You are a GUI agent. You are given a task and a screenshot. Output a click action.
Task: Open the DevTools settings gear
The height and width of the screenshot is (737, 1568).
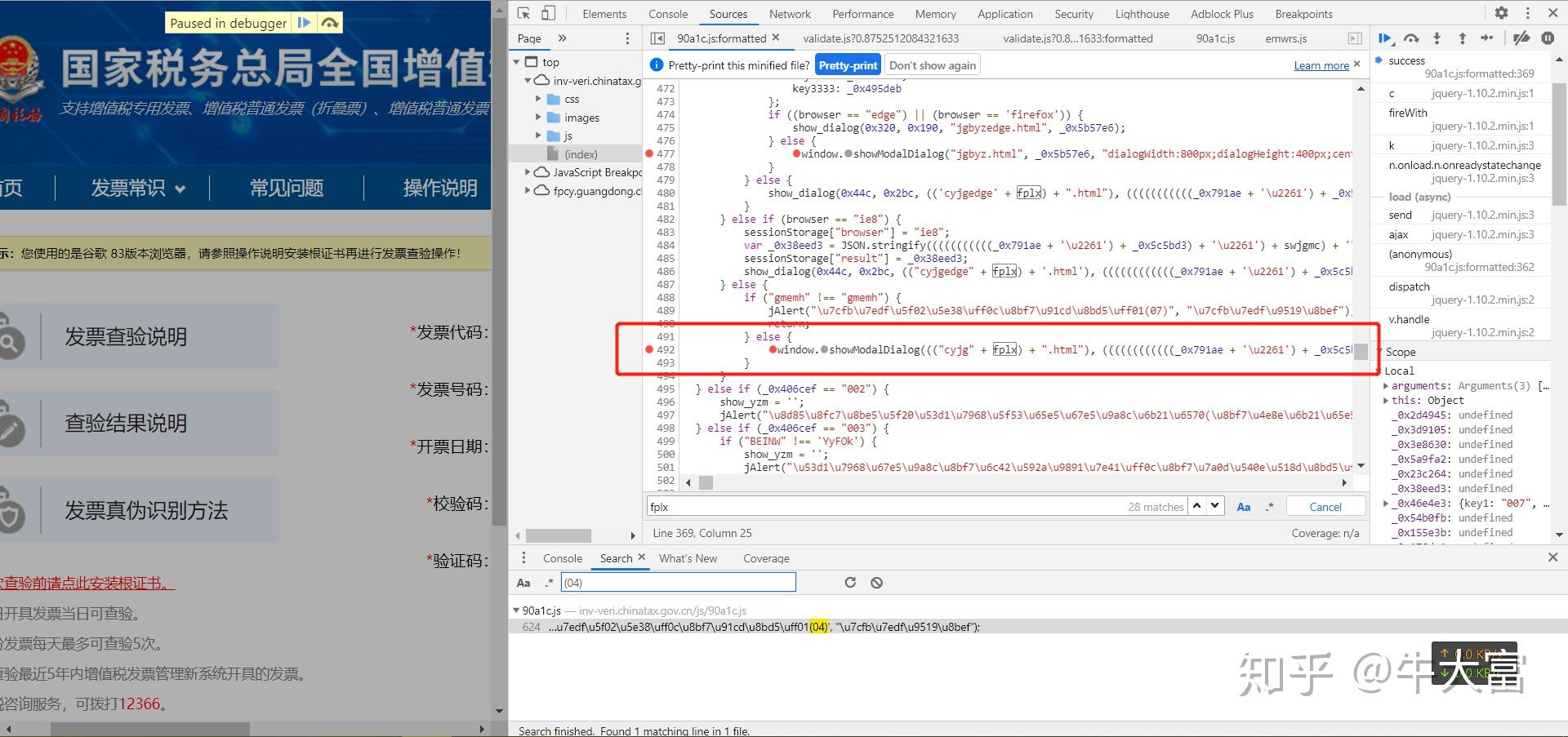pyautogui.click(x=1501, y=13)
